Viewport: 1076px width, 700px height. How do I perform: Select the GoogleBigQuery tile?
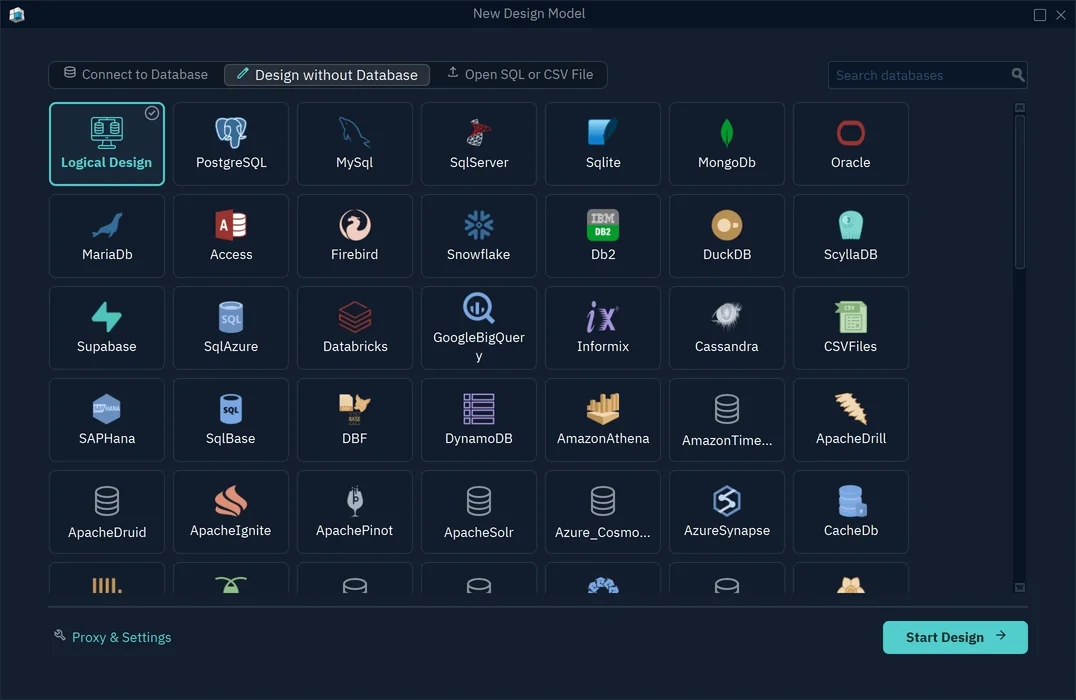point(478,328)
